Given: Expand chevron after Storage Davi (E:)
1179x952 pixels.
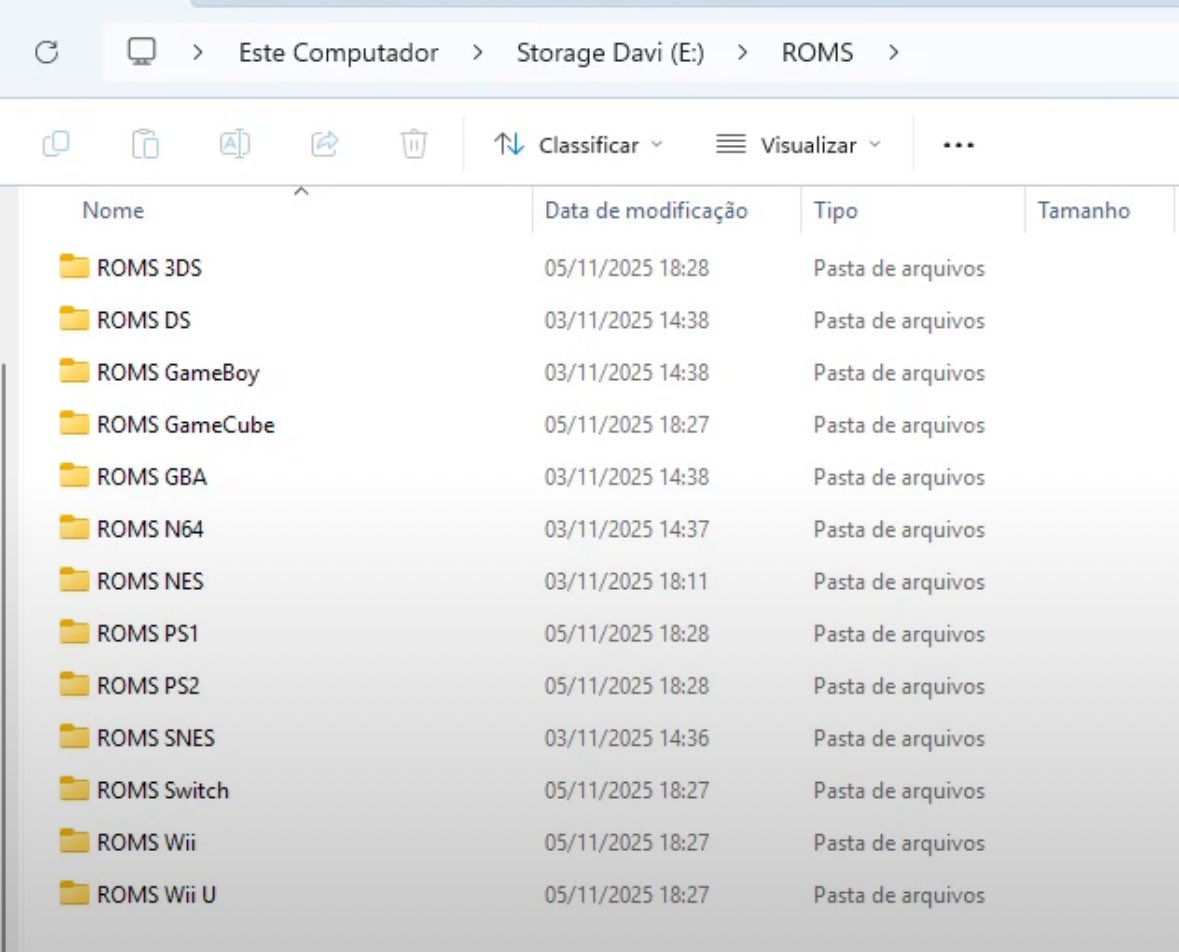Looking at the screenshot, I should pos(742,53).
